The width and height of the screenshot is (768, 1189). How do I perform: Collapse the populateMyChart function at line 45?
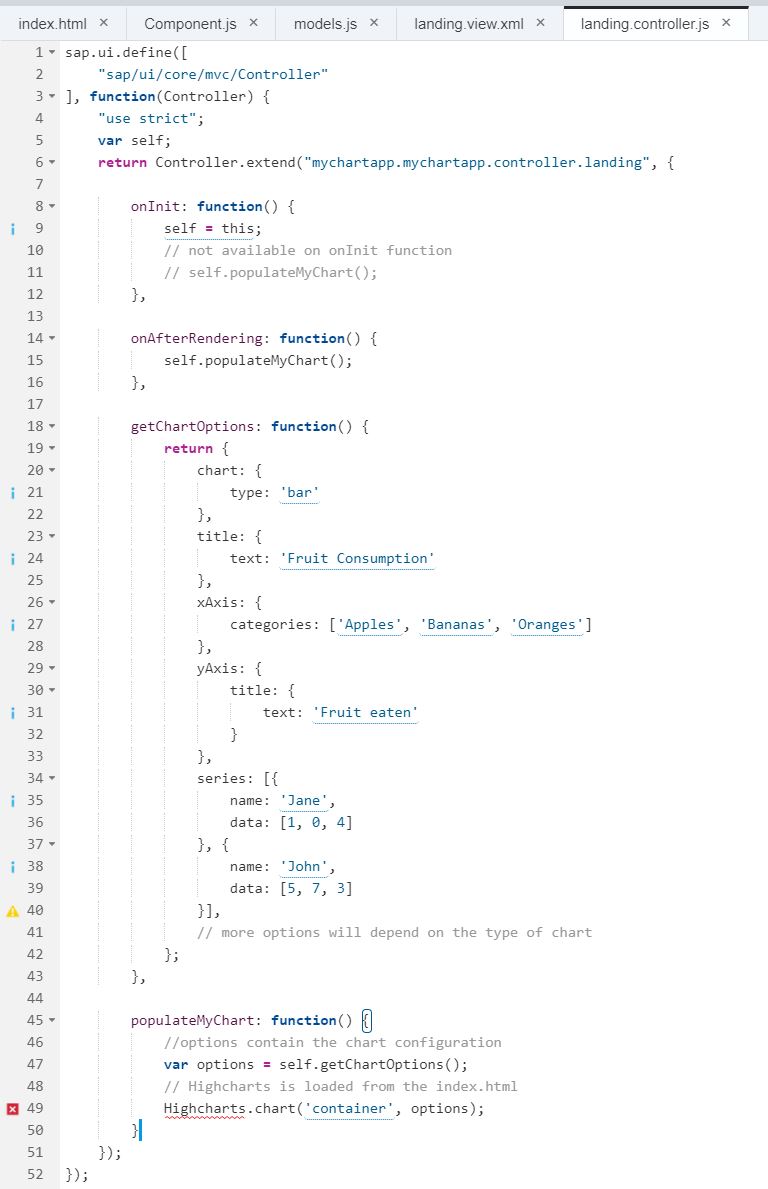[x=52, y=1021]
